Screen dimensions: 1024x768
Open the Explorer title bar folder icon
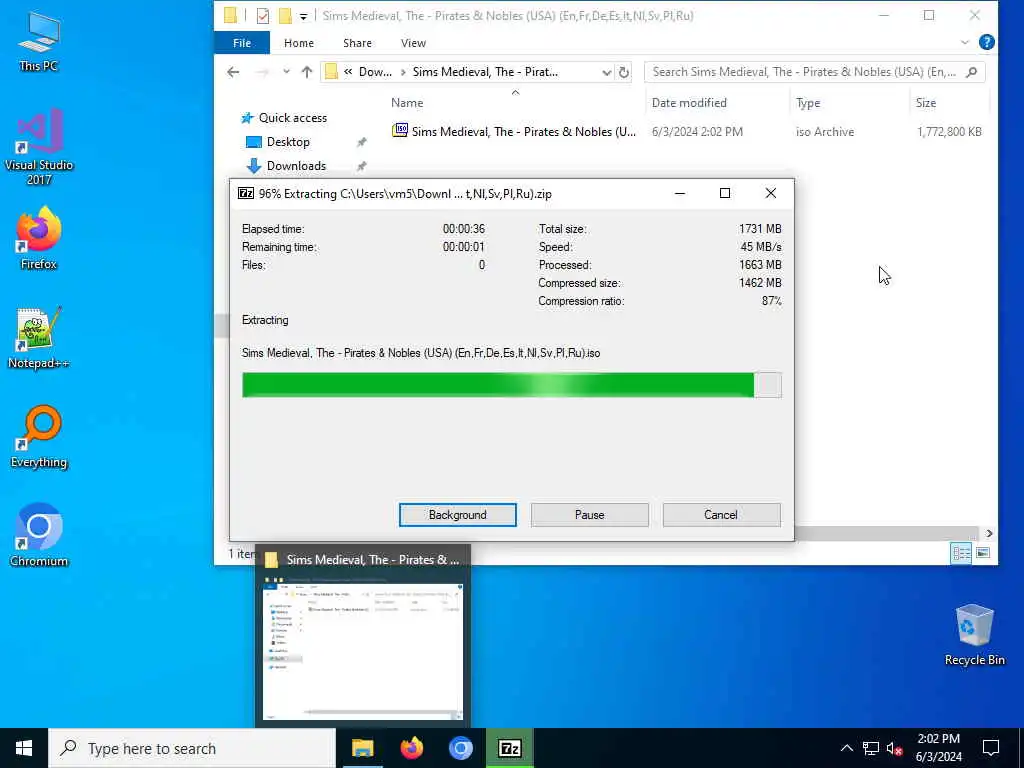(231, 16)
